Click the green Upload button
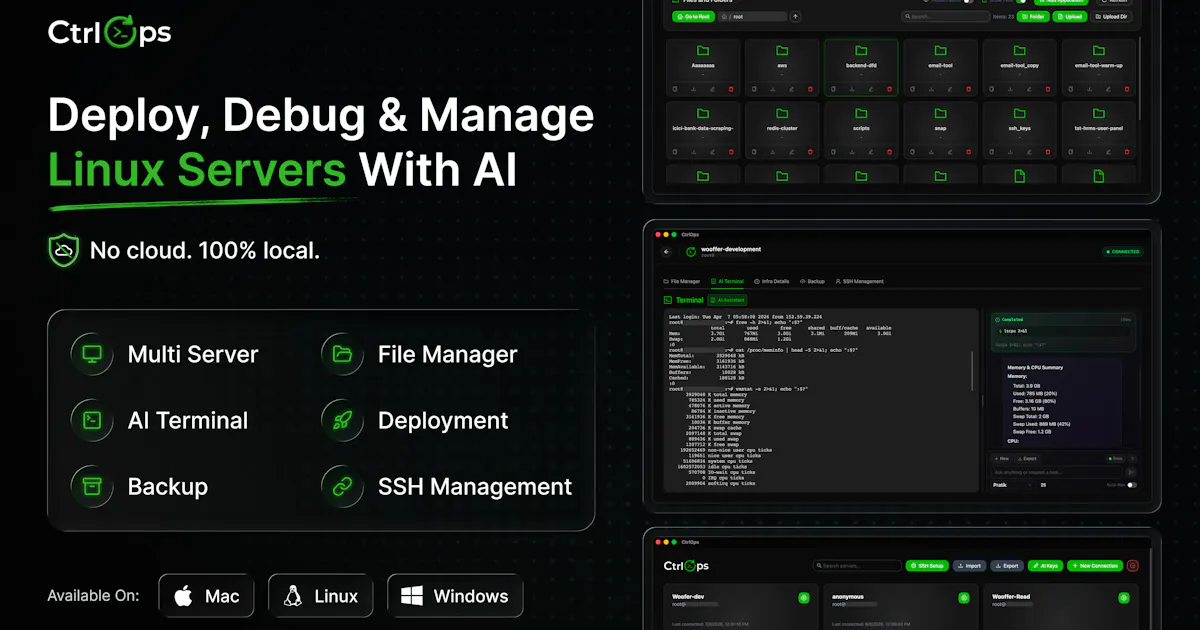 (x=1070, y=16)
